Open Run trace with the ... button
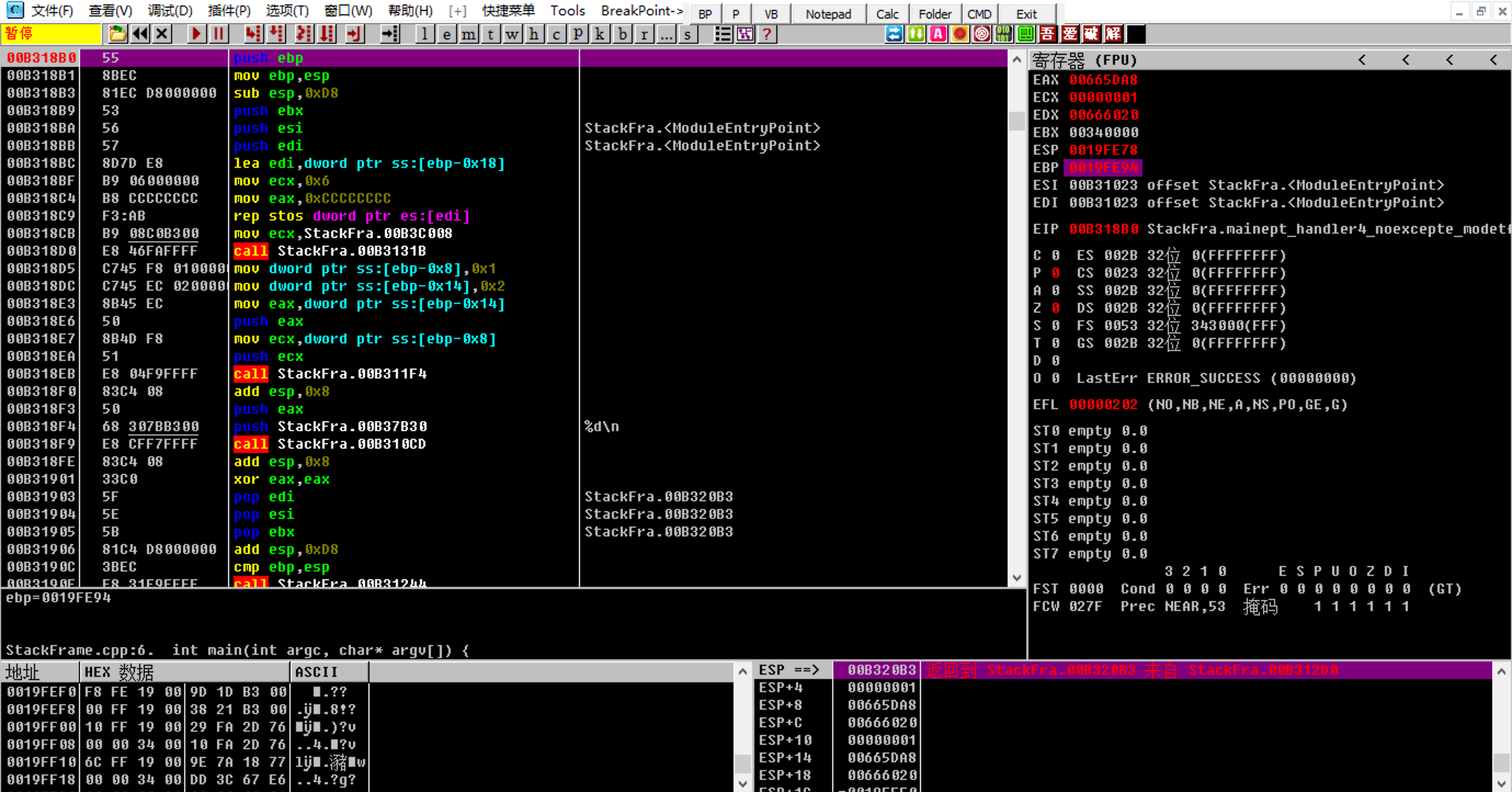Screen dimensions: 1512x792 pyautogui.click(x=666, y=34)
